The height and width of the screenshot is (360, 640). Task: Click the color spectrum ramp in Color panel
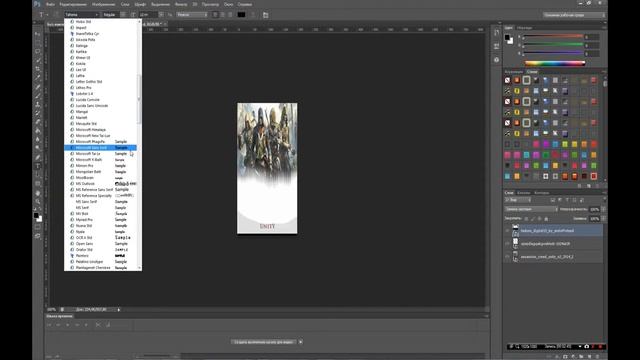[x=555, y=63]
